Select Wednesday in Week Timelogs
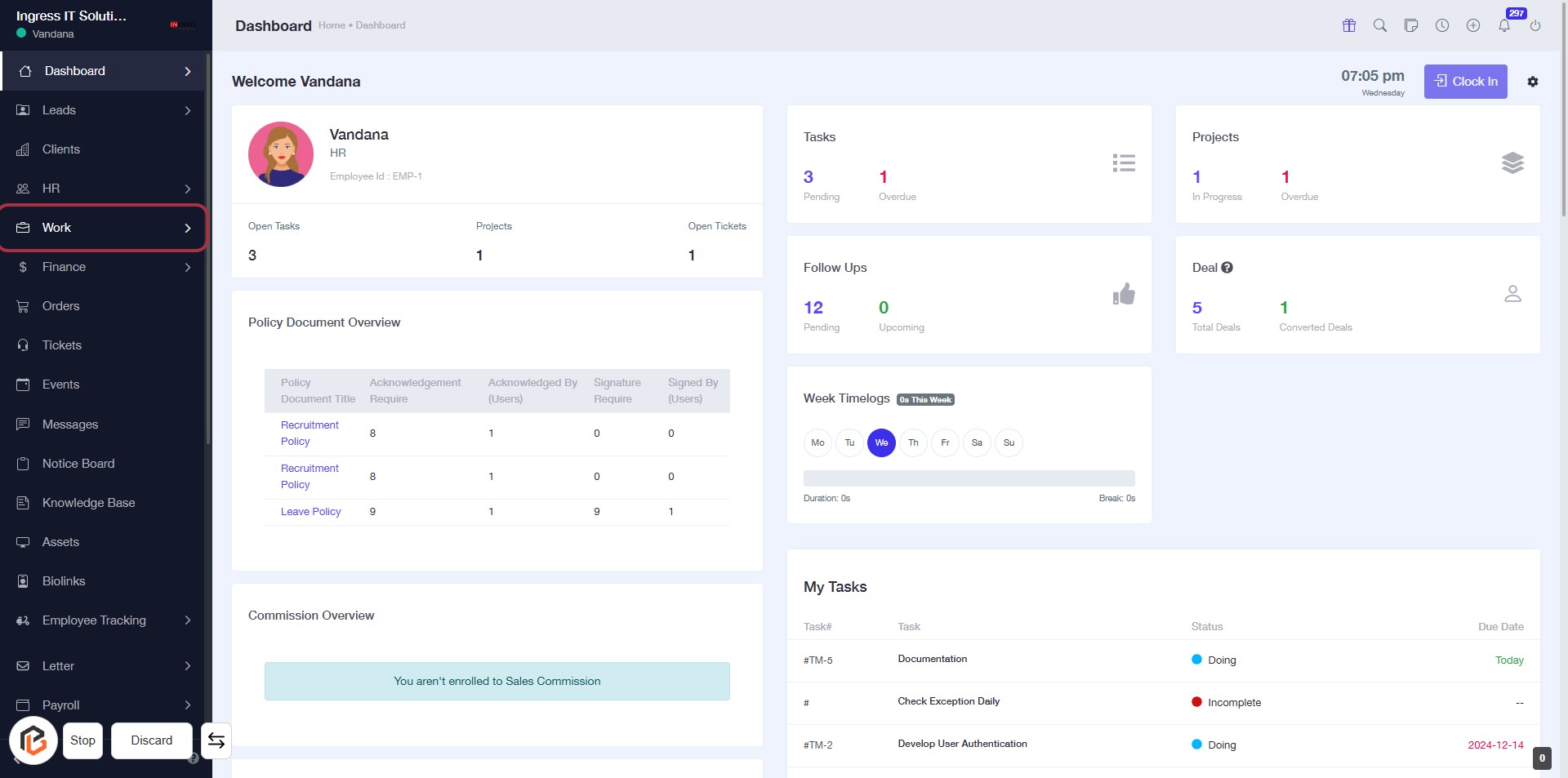Screen dimensions: 1568x778 pyautogui.click(x=881, y=442)
